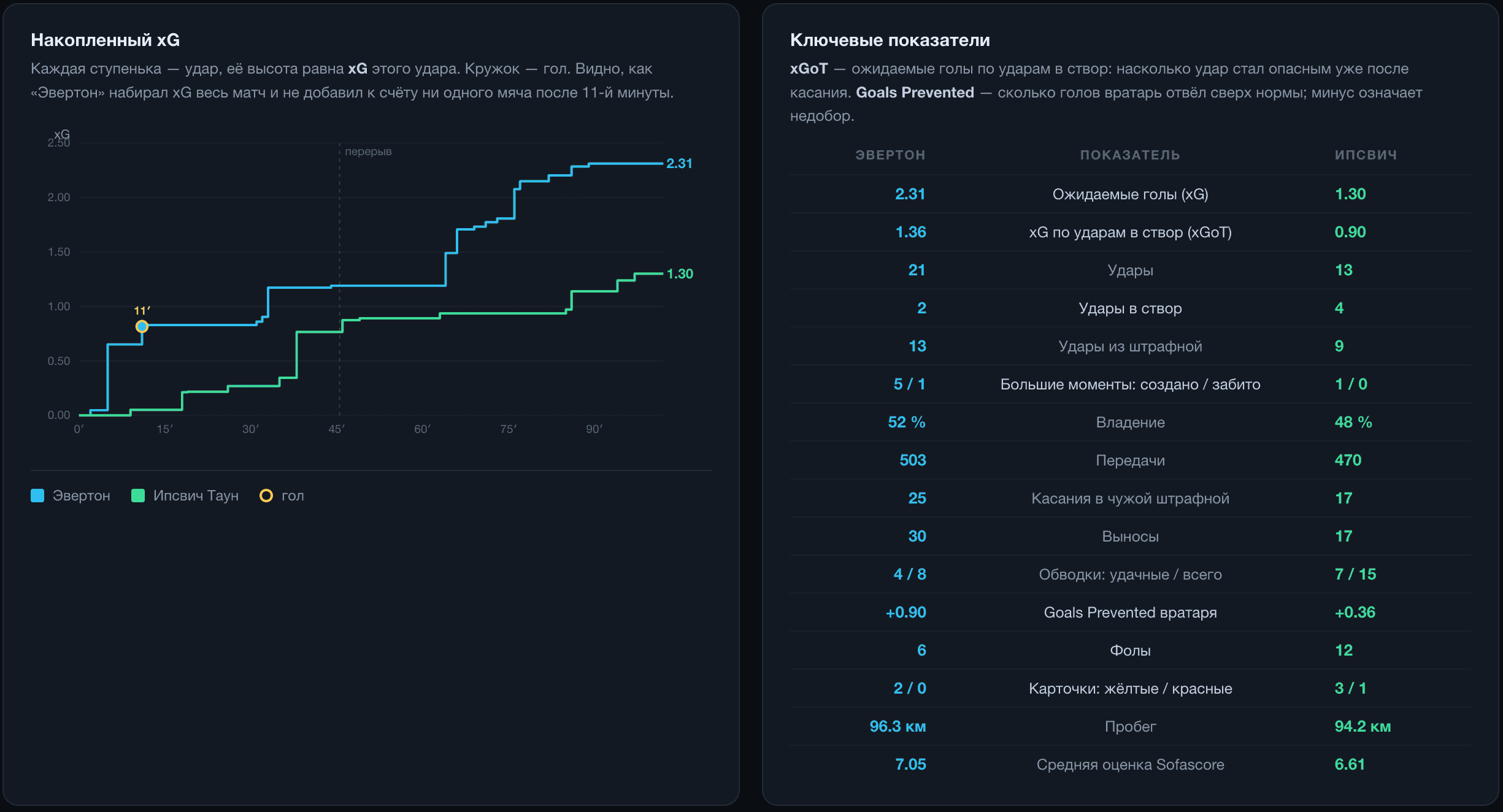
Task: Click the 11′ goal marker on the chart
Action: pos(142,326)
